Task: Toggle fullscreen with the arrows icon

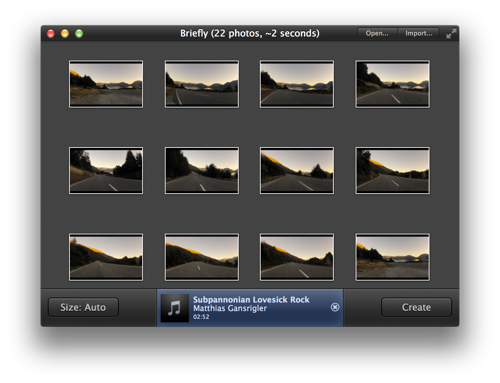Action: (451, 33)
